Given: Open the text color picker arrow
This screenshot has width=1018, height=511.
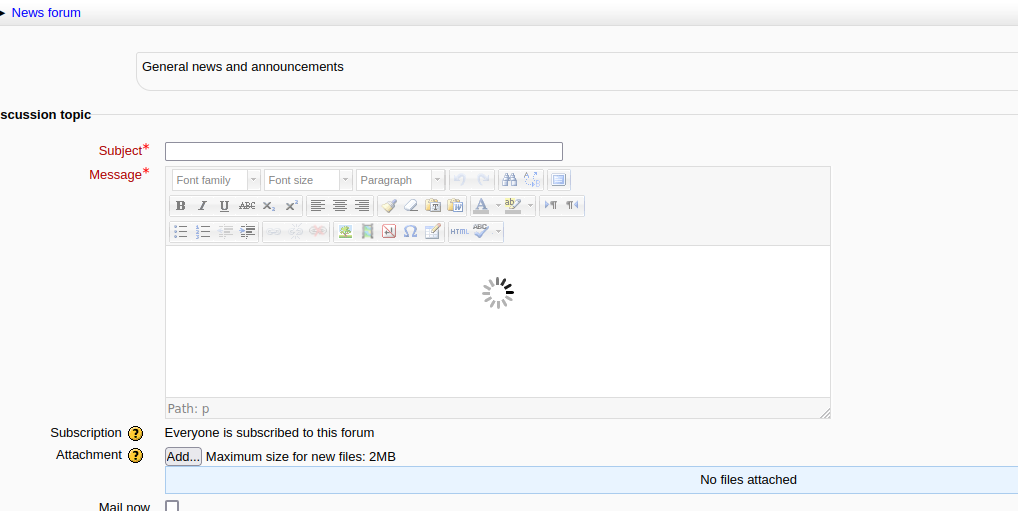Looking at the screenshot, I should click(x=498, y=206).
